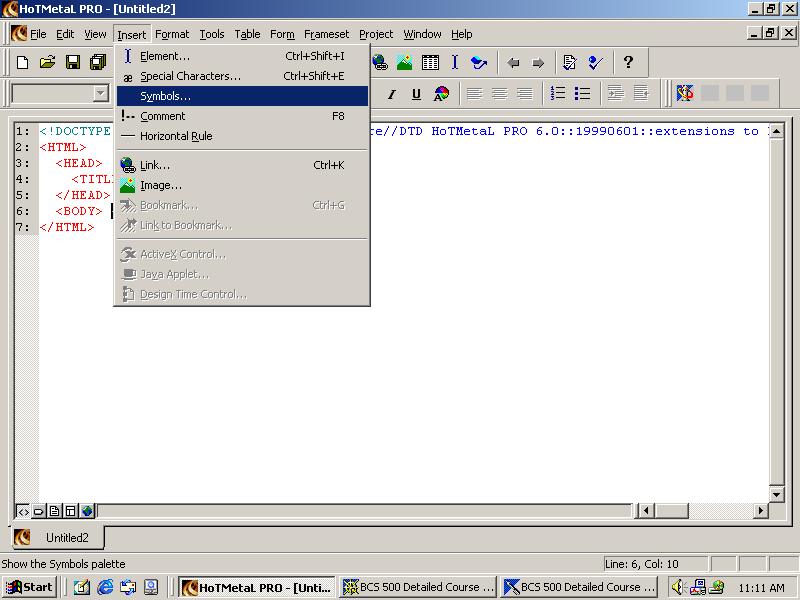The image size is (800, 600).
Task: Open the File menu
Action: tap(38, 34)
